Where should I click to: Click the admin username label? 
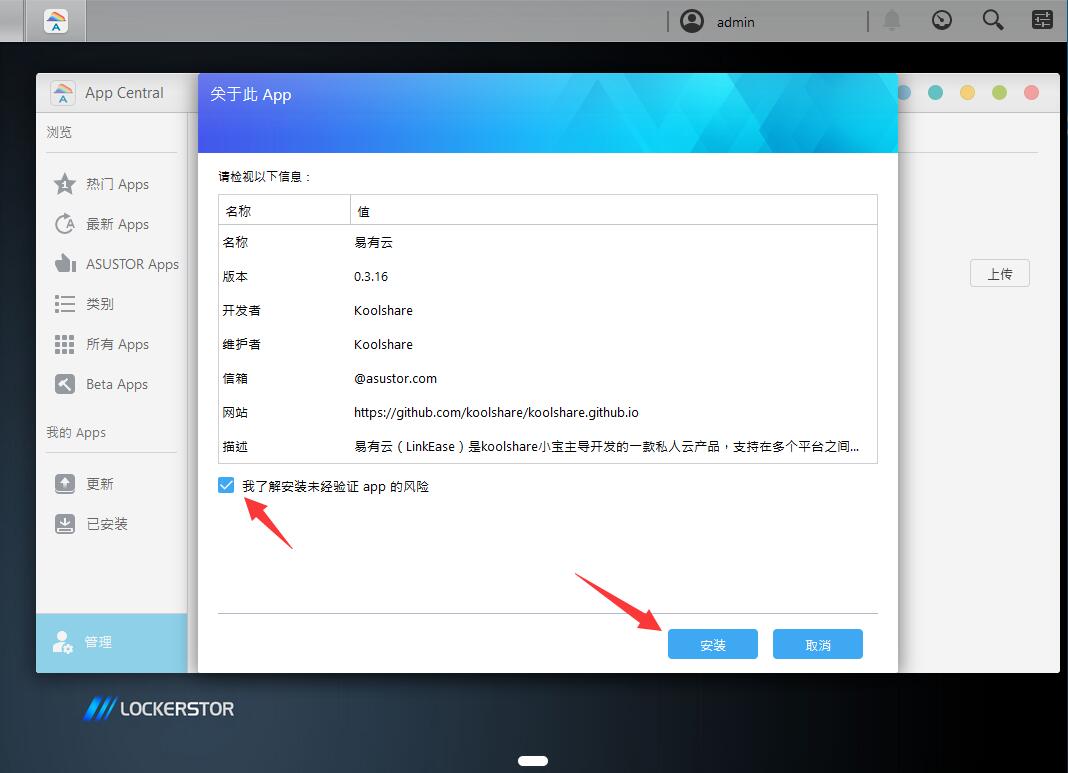click(x=736, y=22)
